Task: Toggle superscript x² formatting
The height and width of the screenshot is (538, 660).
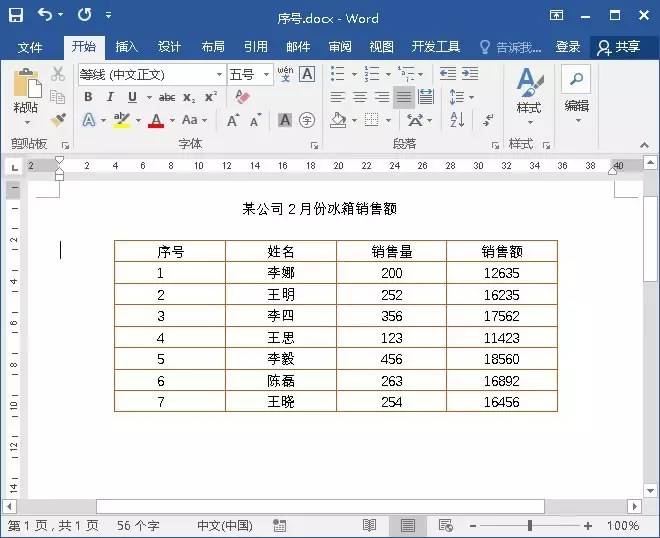Action: pos(211,97)
